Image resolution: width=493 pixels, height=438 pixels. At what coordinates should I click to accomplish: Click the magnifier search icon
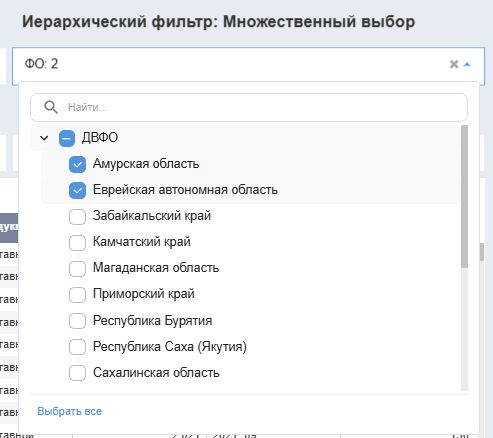coord(51,107)
